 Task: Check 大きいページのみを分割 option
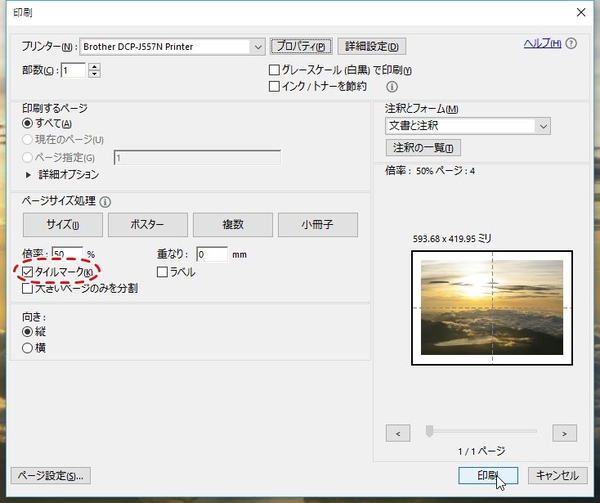27,288
